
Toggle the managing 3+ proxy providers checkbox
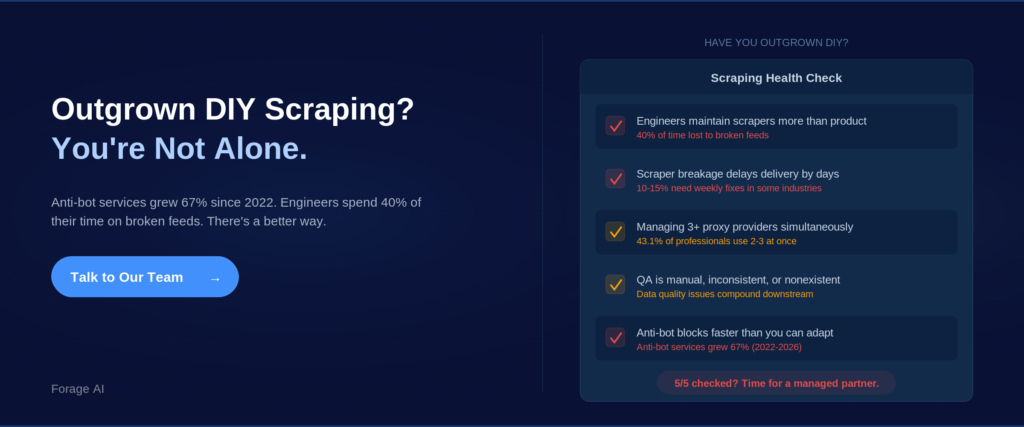(x=615, y=232)
